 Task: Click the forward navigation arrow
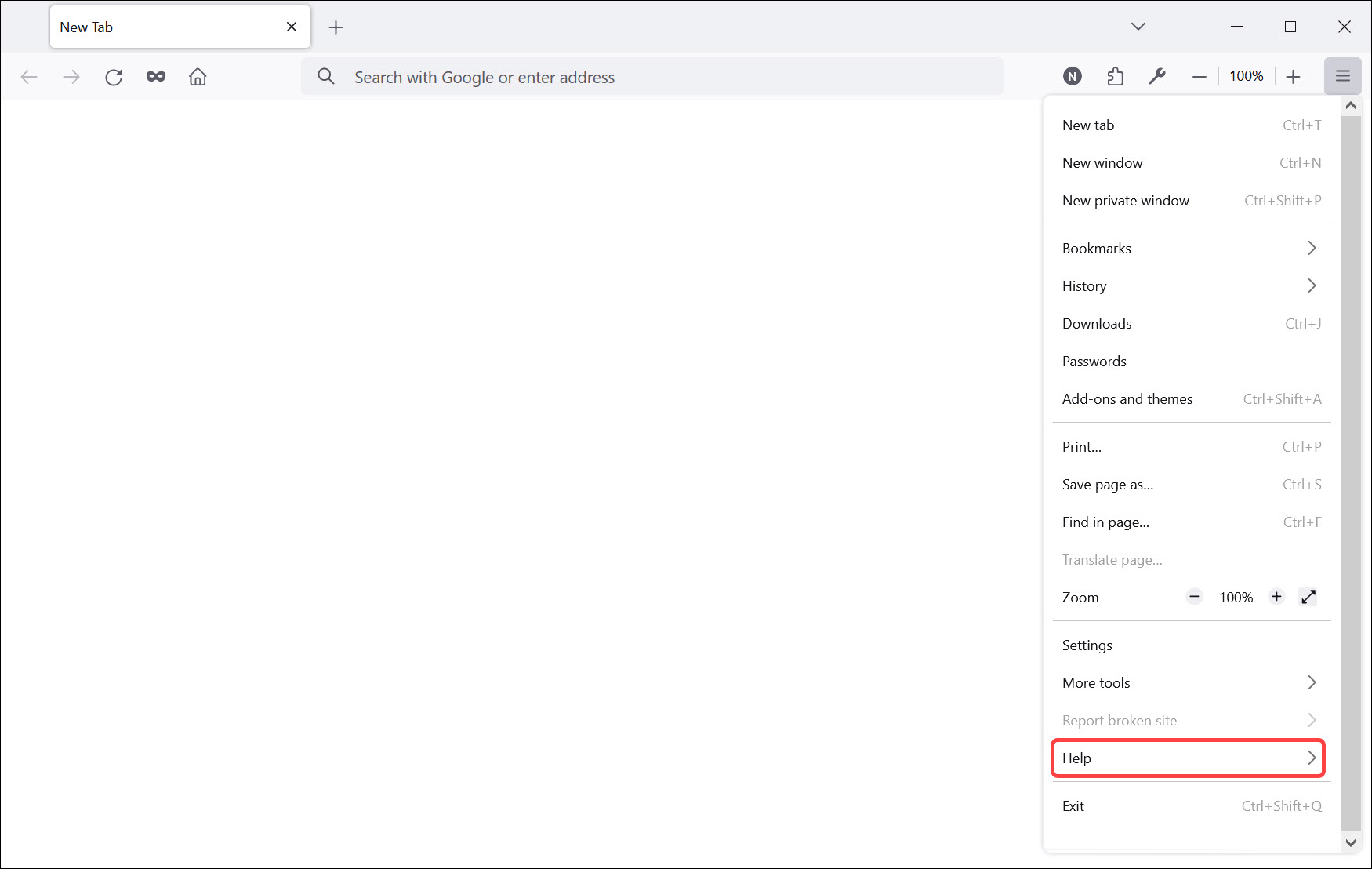tap(71, 76)
